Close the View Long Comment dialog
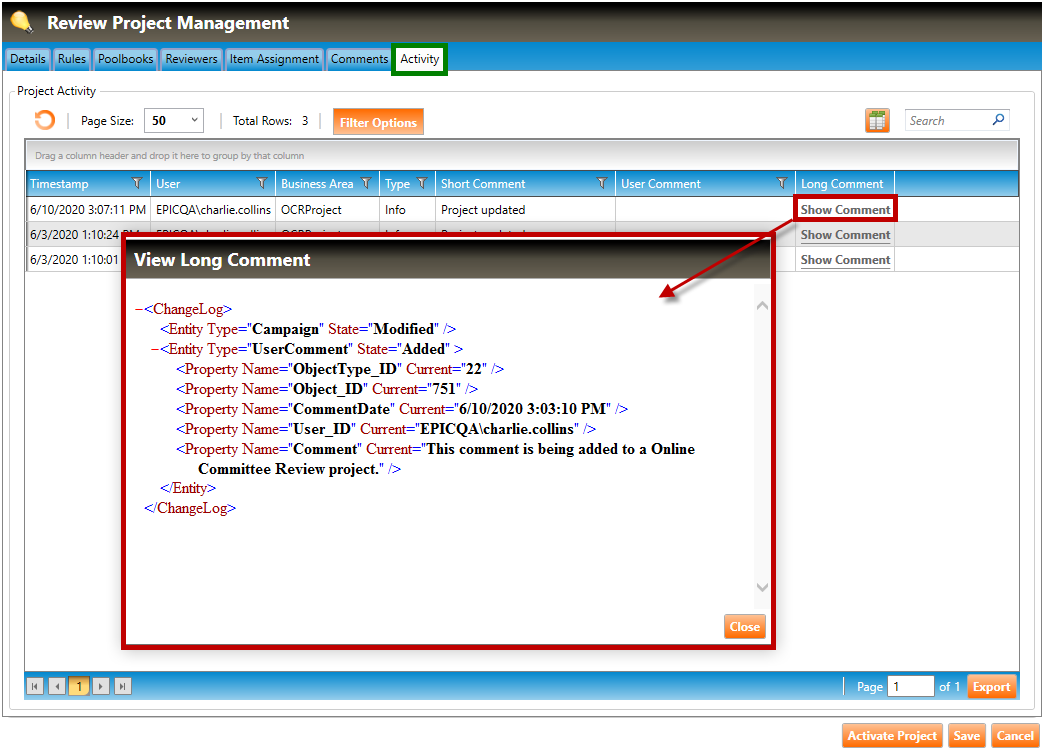This screenshot has width=1045, height=753. (744, 627)
